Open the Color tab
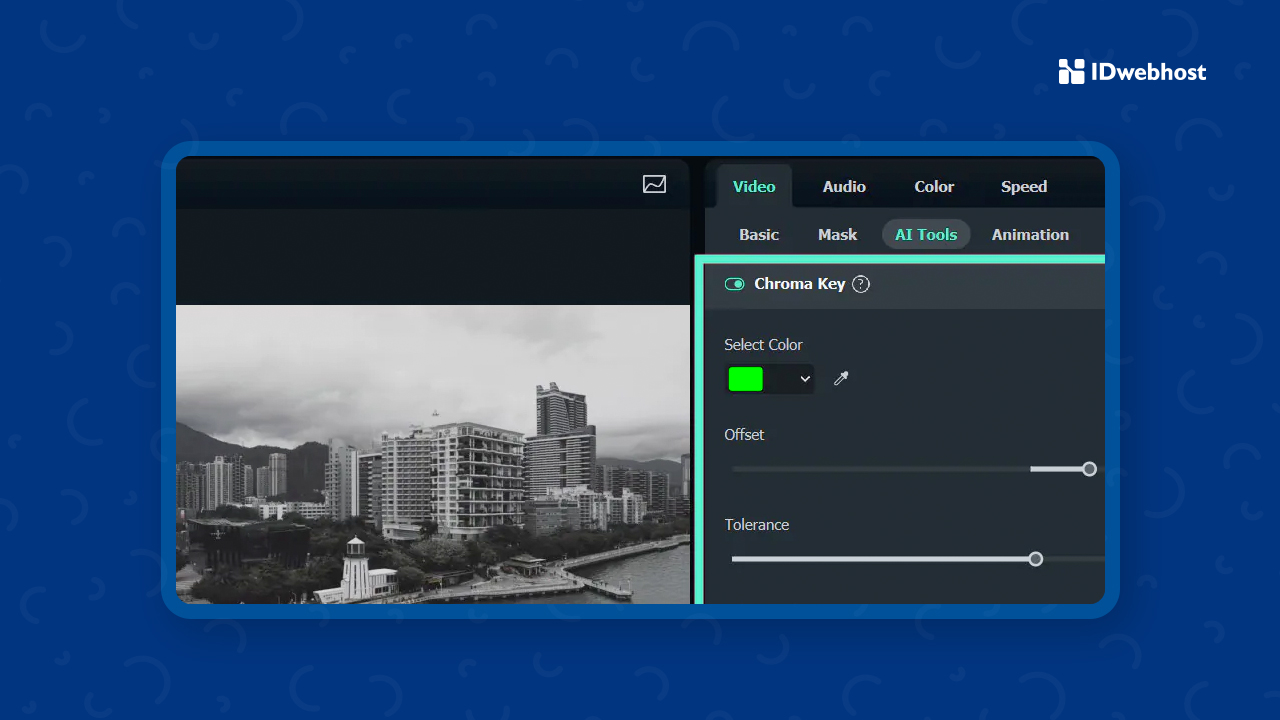This screenshot has height=720, width=1280. click(x=933, y=186)
